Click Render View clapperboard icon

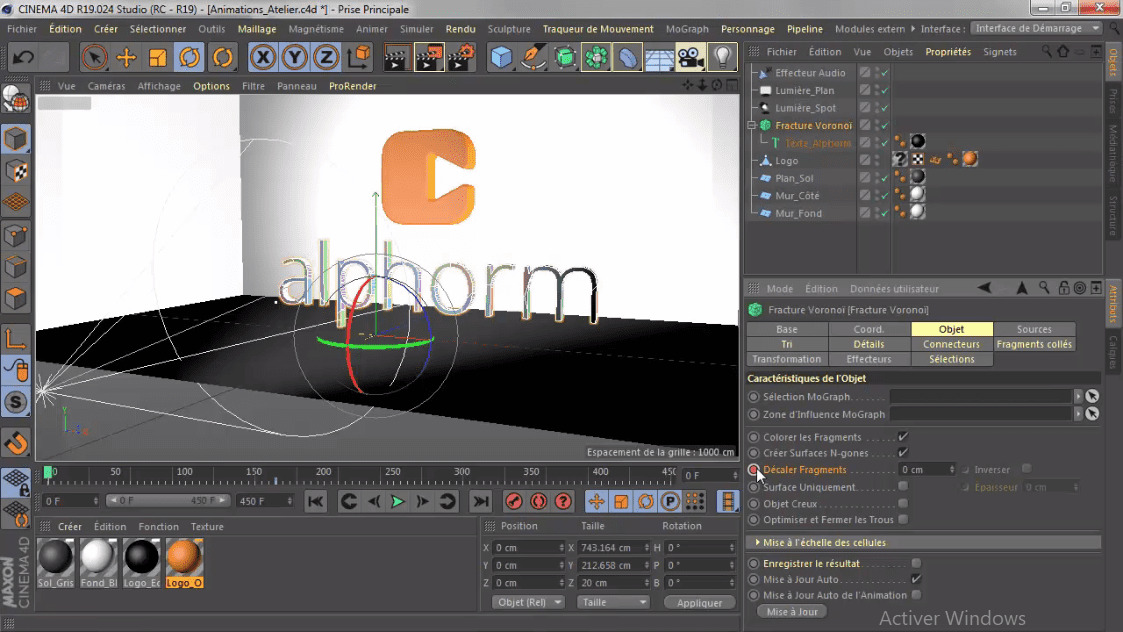coord(395,57)
